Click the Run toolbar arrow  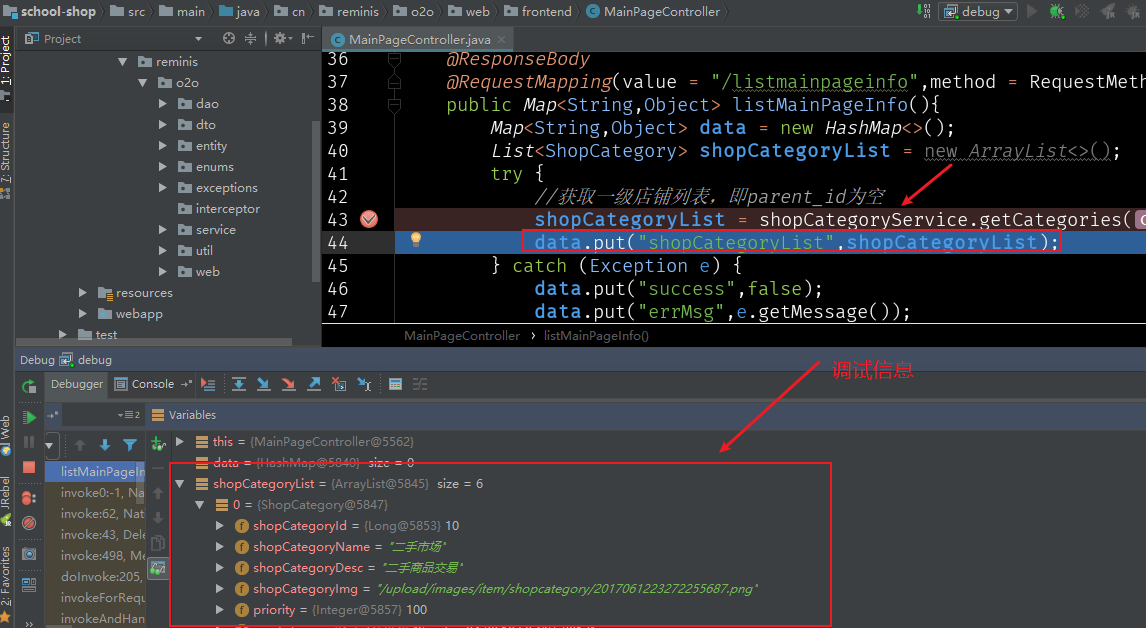(1032, 11)
